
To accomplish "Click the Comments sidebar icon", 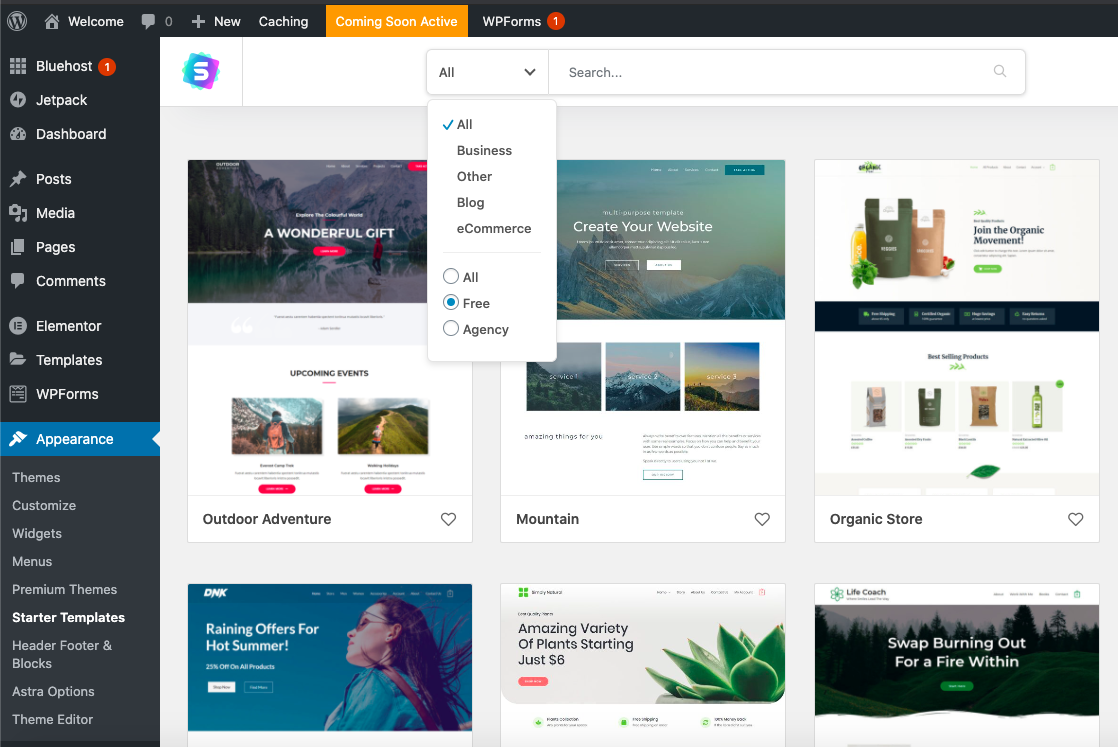I will 18,281.
